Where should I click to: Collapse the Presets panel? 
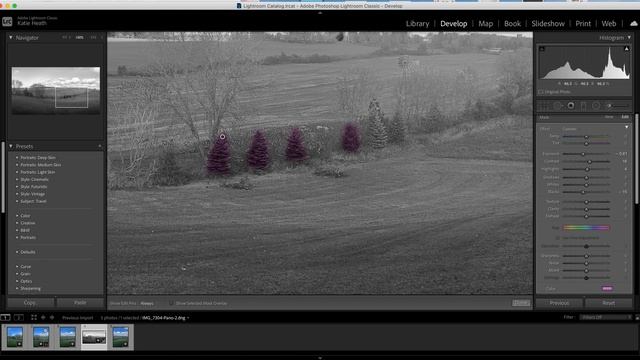tap(11, 146)
